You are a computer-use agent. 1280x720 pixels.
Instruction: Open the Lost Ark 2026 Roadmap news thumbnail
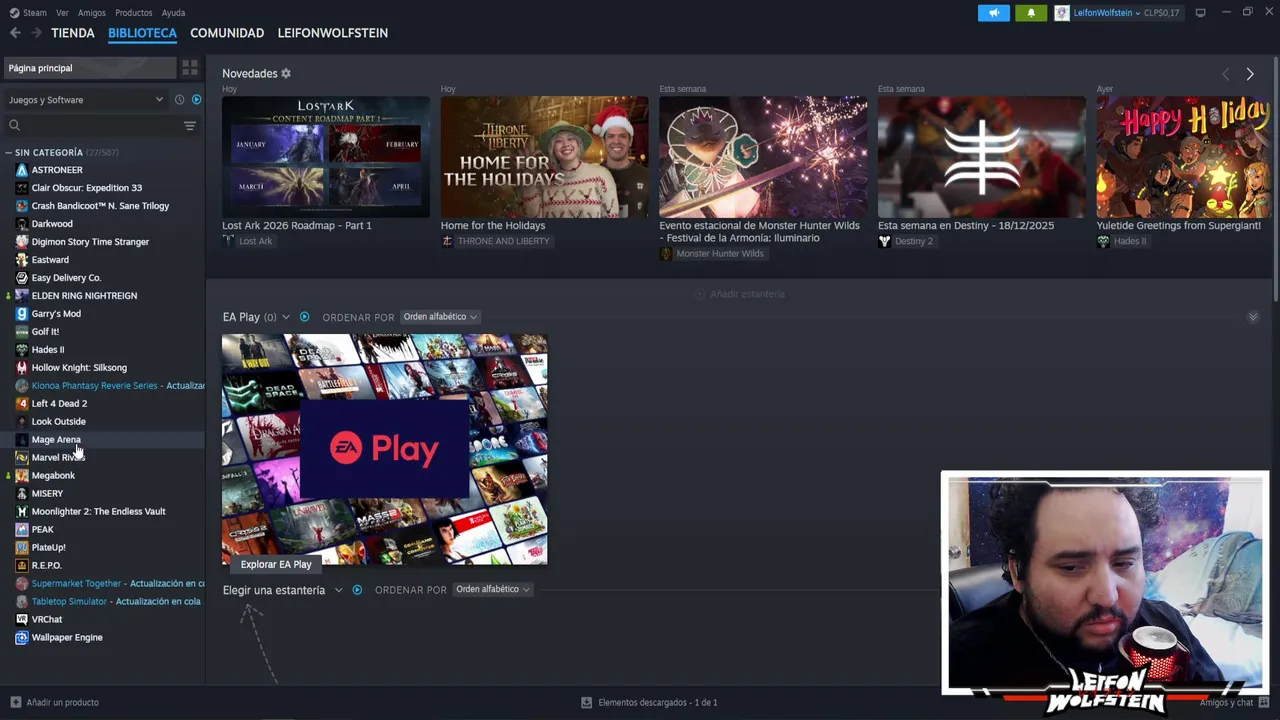pyautogui.click(x=326, y=157)
